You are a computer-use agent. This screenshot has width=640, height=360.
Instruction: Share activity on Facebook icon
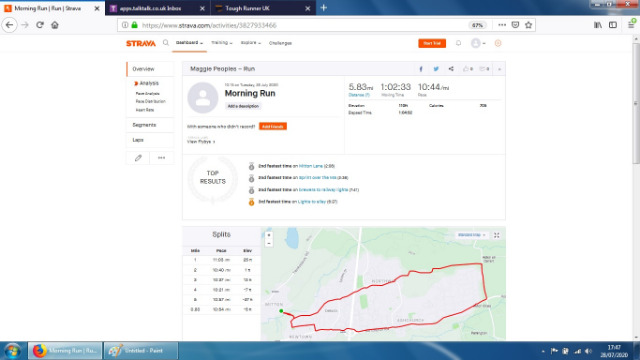coord(421,69)
